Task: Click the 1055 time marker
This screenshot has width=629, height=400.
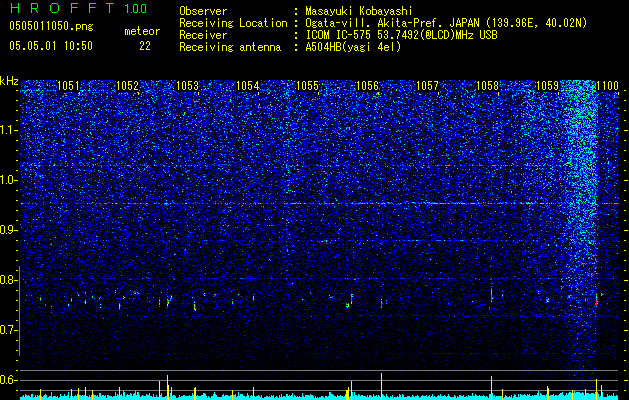Action: [307, 86]
